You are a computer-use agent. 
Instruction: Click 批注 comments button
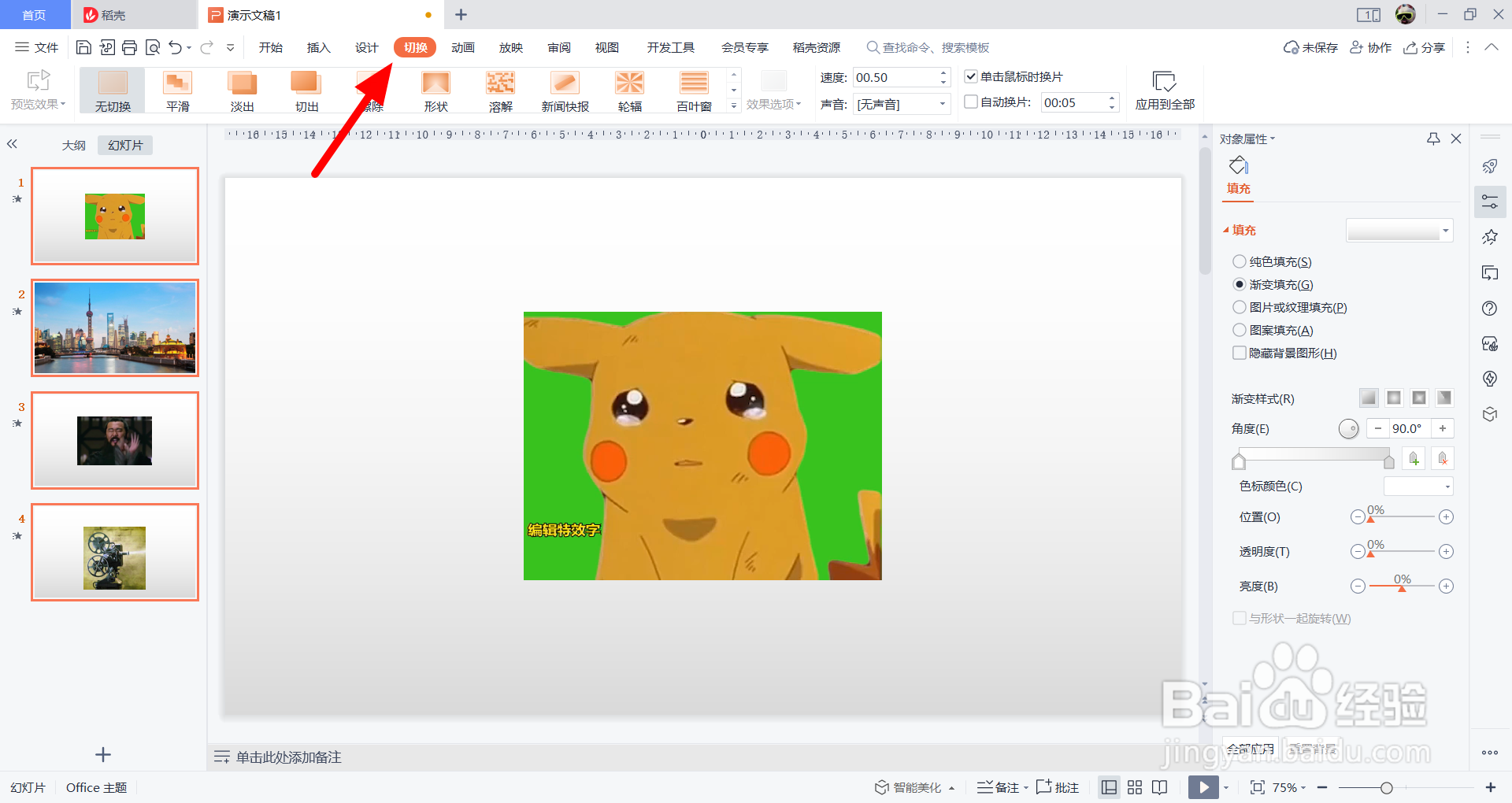[x=1058, y=787]
